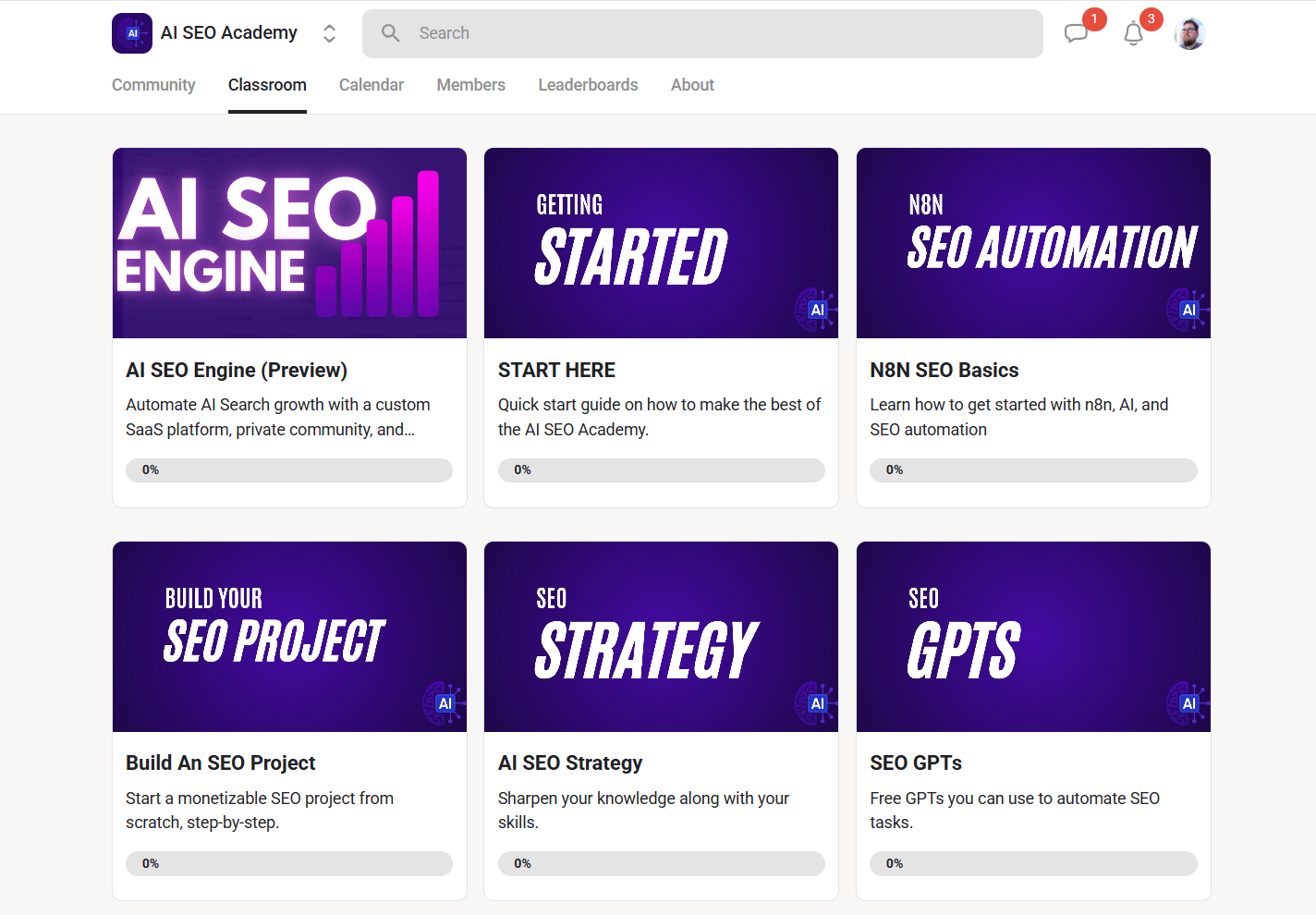Click the AI icon on SEO GPTs cover
The height and width of the screenshot is (915, 1316).
point(1188,703)
